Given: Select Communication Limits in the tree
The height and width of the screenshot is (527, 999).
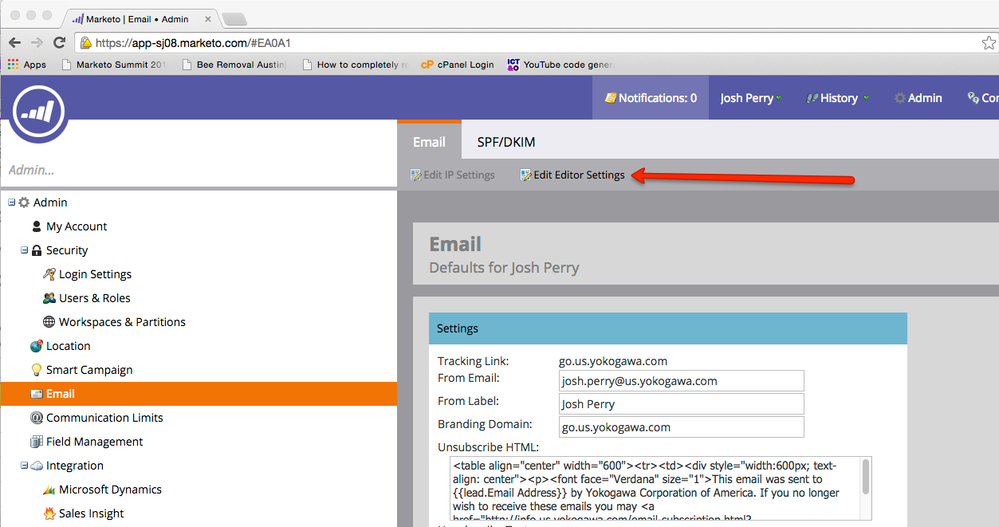Looking at the screenshot, I should 104,417.
